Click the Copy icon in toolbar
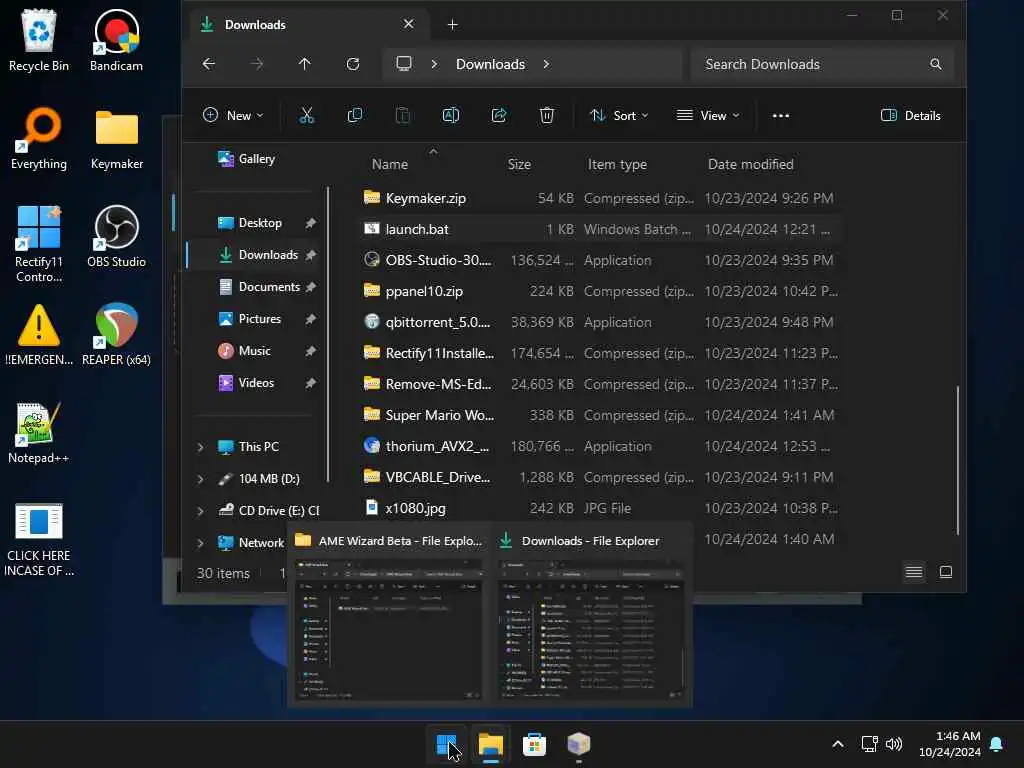Viewport: 1024px width, 768px height. (355, 116)
